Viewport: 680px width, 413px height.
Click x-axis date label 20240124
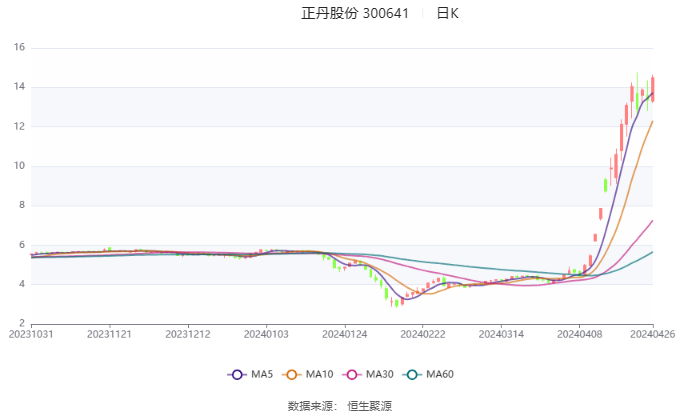[x=345, y=334]
